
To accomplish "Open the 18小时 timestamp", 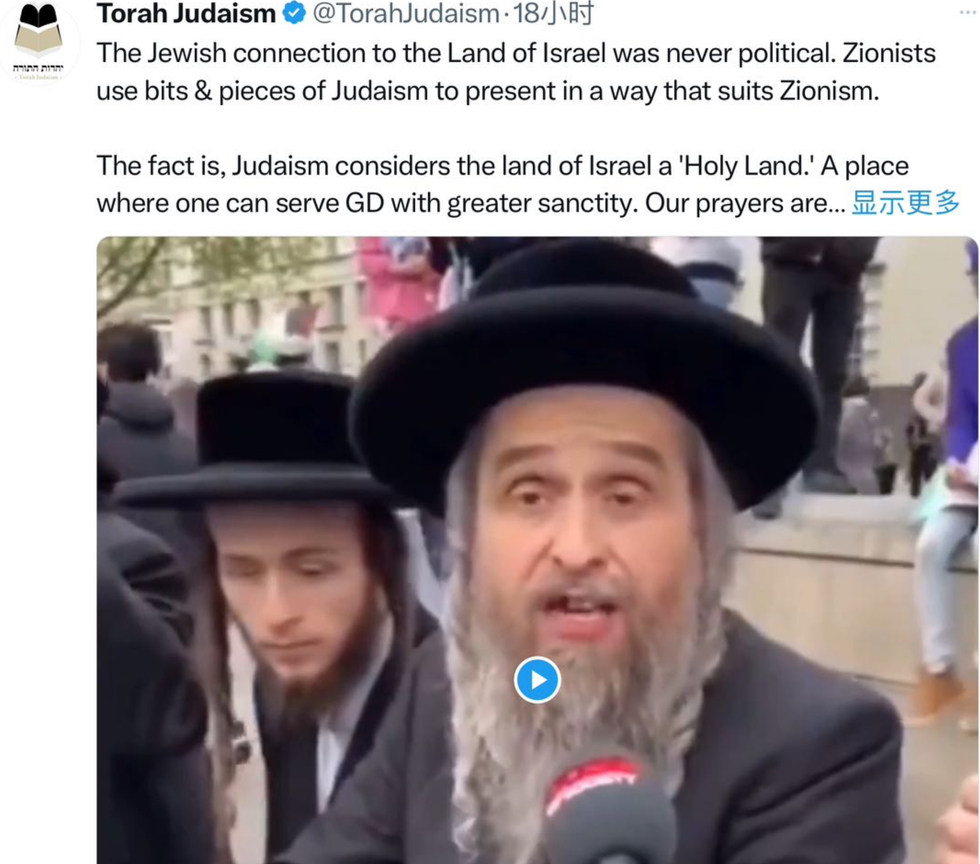I will click(x=553, y=13).
